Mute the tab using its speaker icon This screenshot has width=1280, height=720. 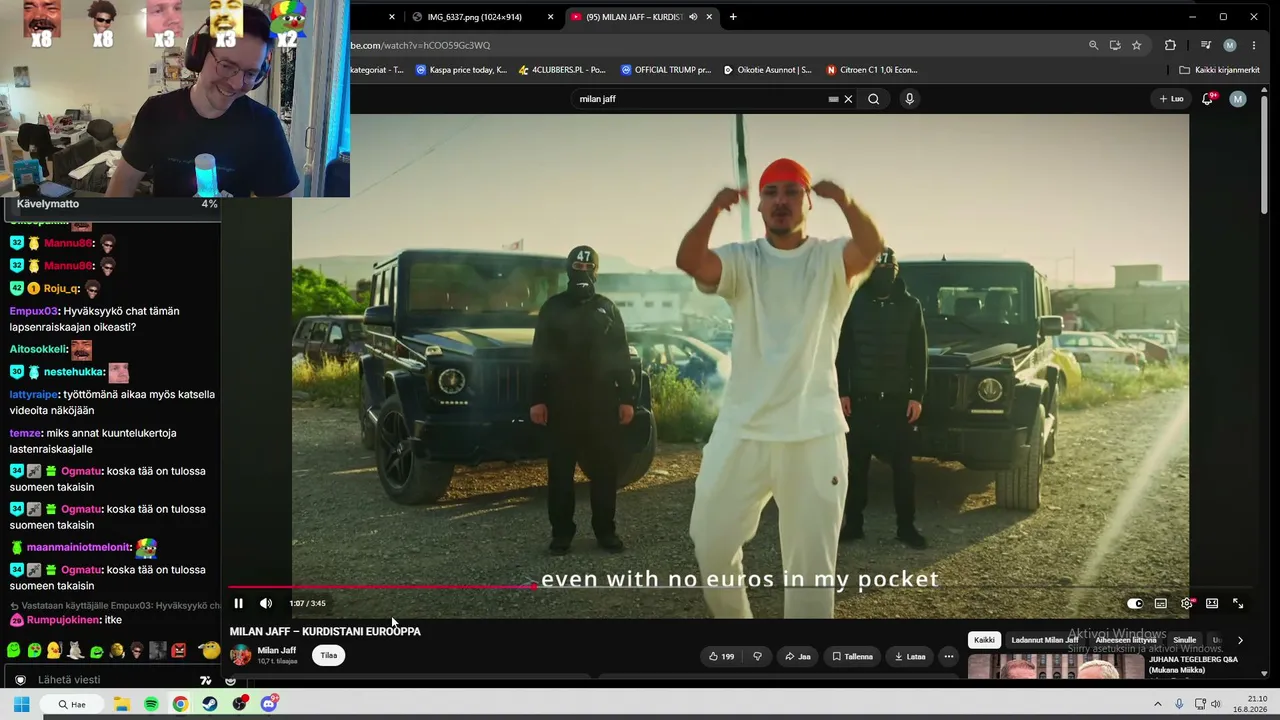693,17
